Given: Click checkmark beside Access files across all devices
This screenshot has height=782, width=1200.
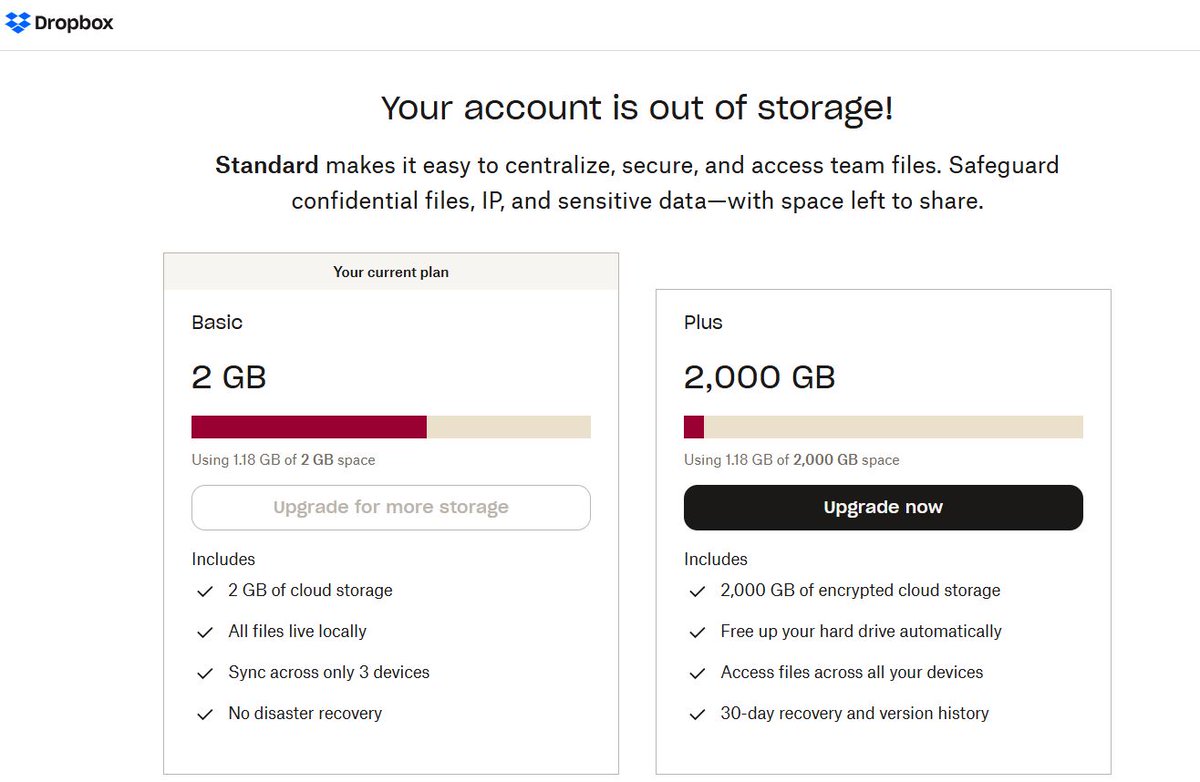Looking at the screenshot, I should coord(697,673).
